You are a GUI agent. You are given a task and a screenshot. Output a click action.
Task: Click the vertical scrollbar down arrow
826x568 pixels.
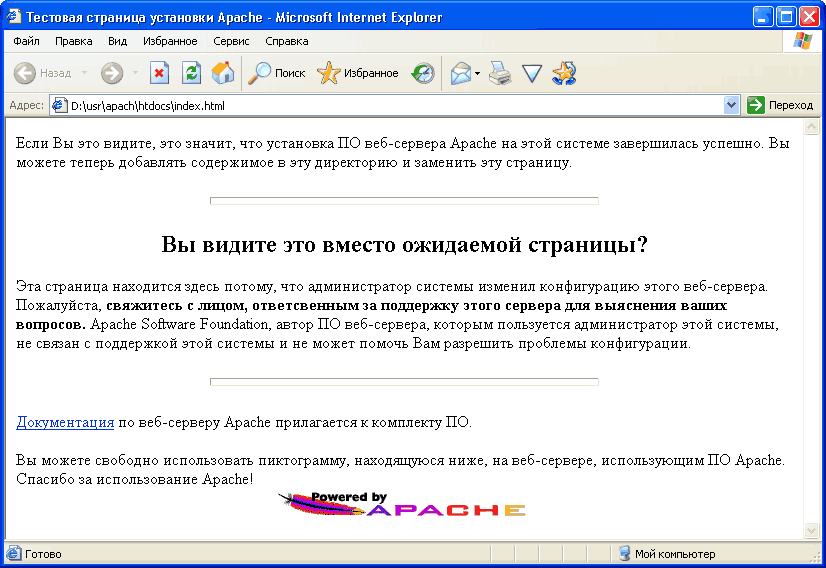811,530
